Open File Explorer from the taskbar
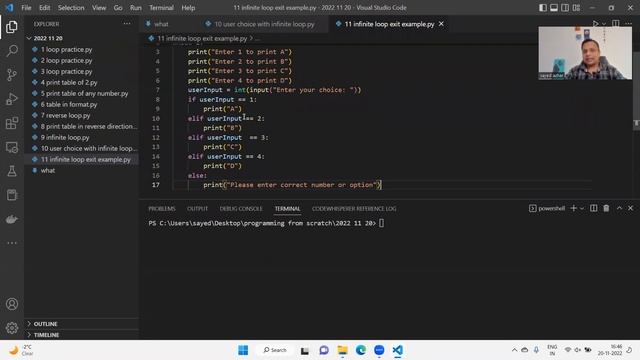Viewport: 640px width, 360px height. [x=342, y=350]
